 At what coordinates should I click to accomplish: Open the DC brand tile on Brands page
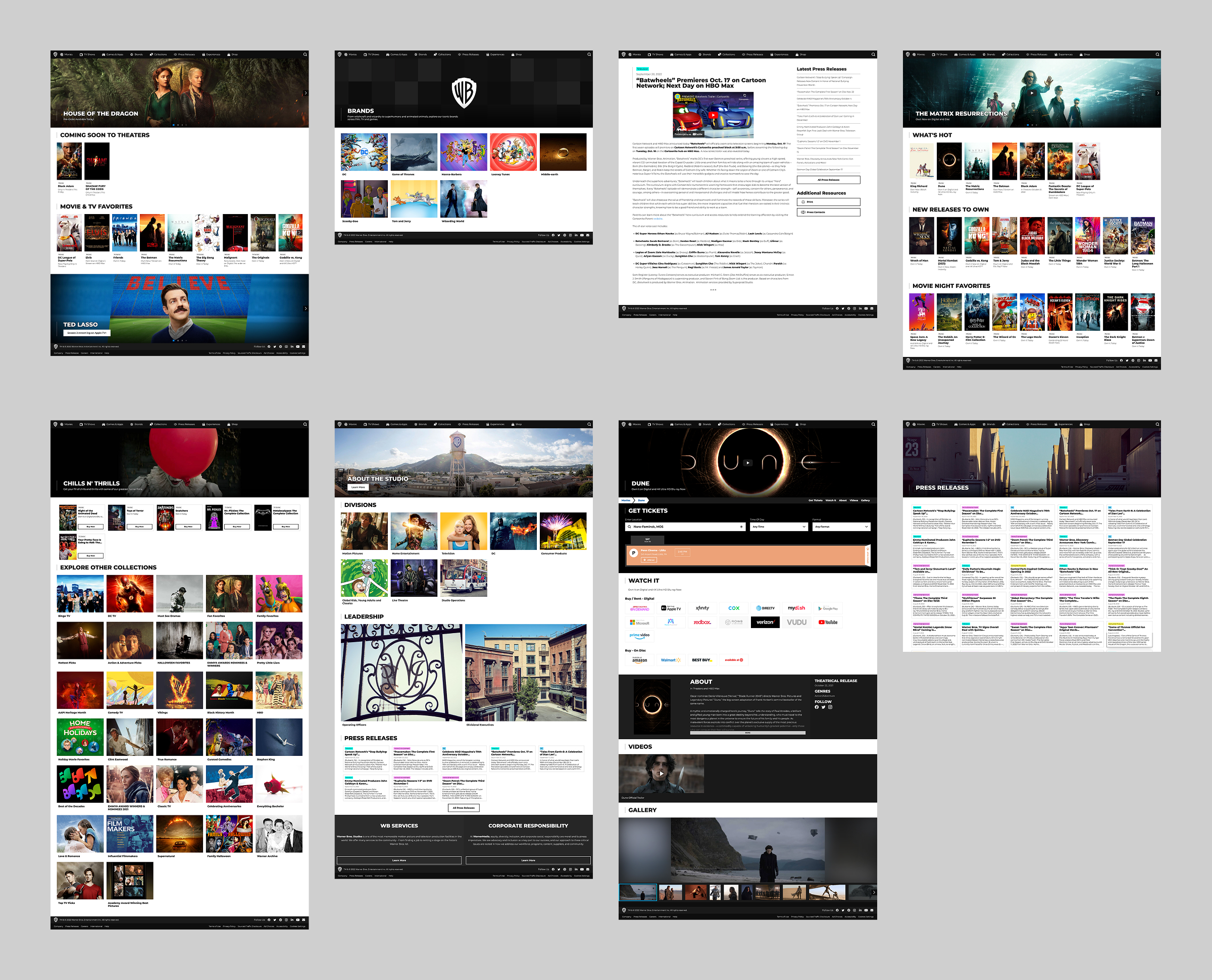364,152
